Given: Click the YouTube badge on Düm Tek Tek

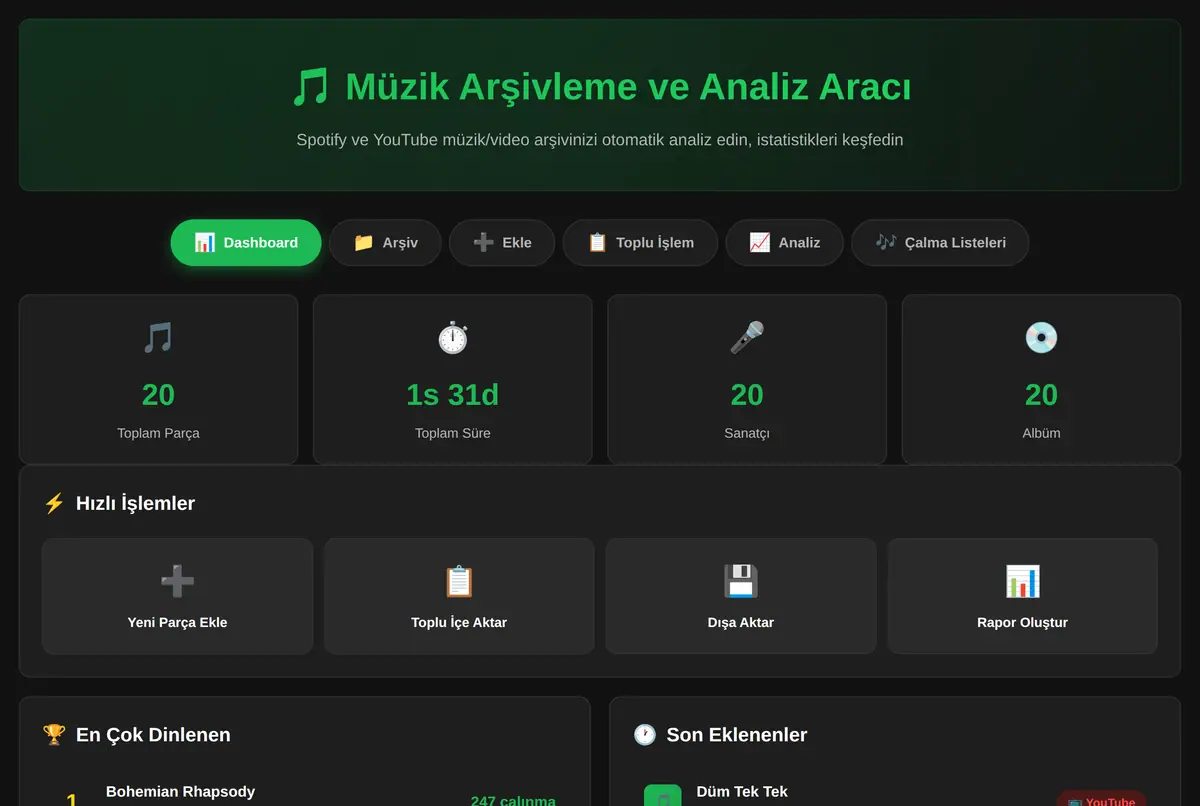Looking at the screenshot, I should 1101,800.
